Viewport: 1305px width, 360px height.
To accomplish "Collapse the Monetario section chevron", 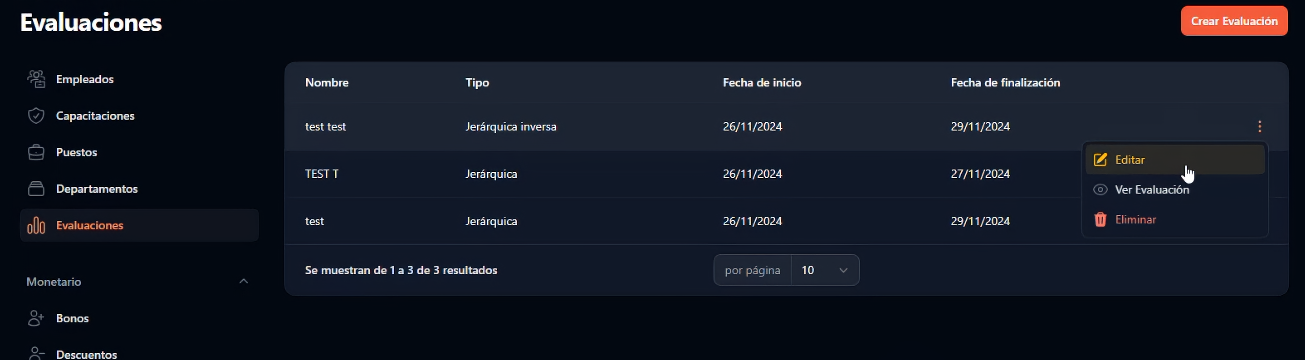I will tap(244, 282).
